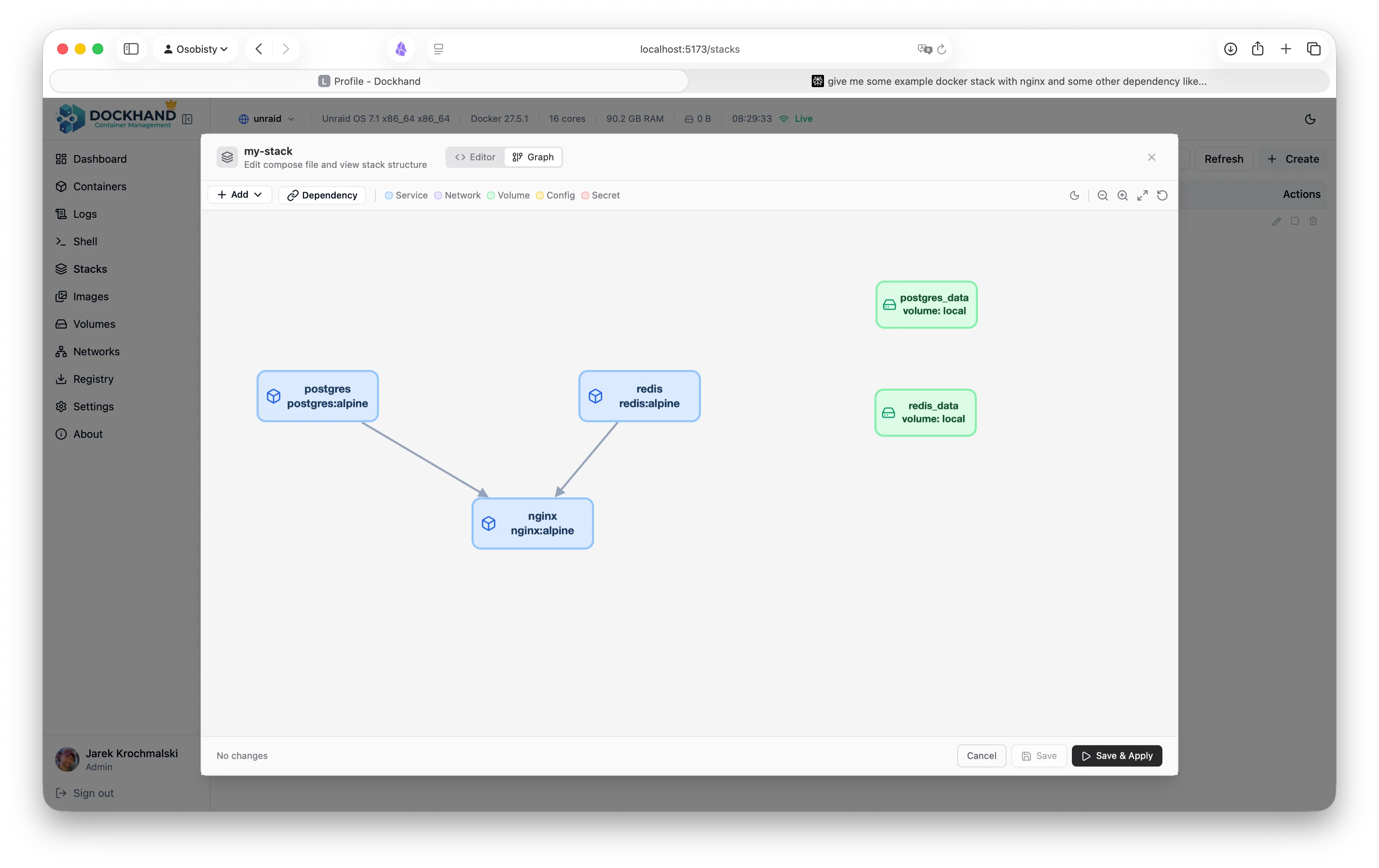Click the Volumes icon in sidebar
1379x868 pixels.
62,324
